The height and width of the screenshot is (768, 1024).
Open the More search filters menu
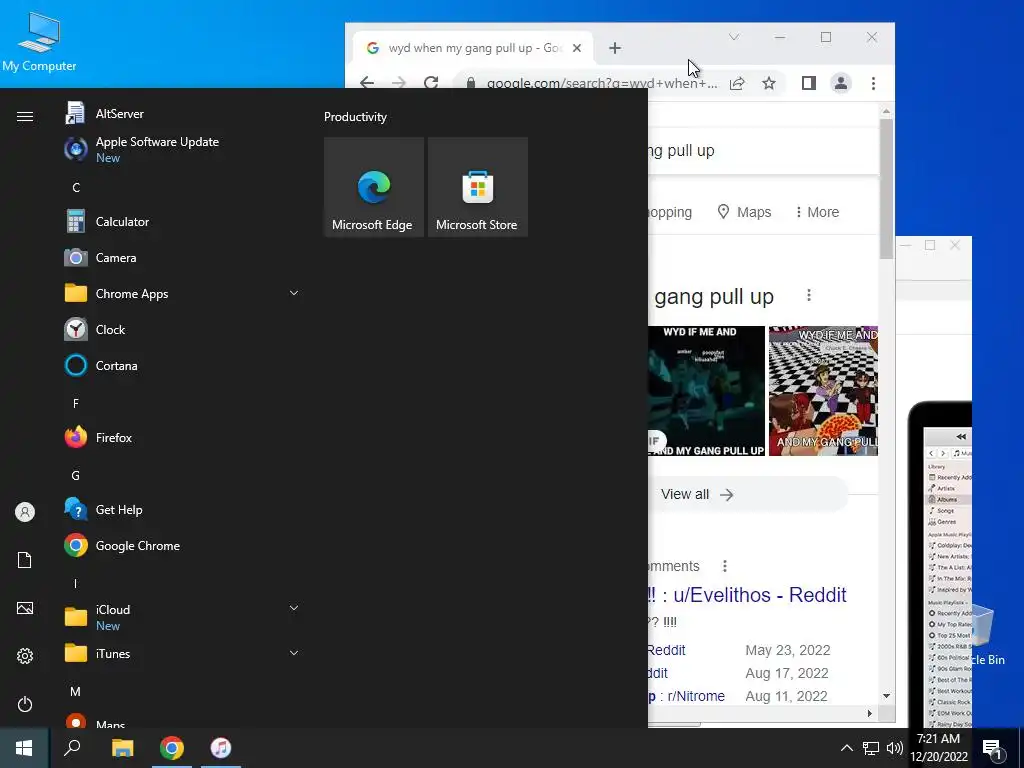pyautogui.click(x=817, y=212)
